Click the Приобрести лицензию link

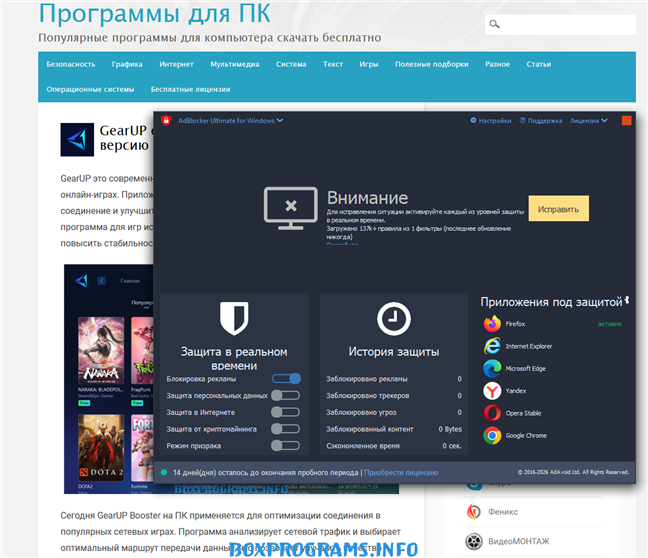click(x=401, y=472)
